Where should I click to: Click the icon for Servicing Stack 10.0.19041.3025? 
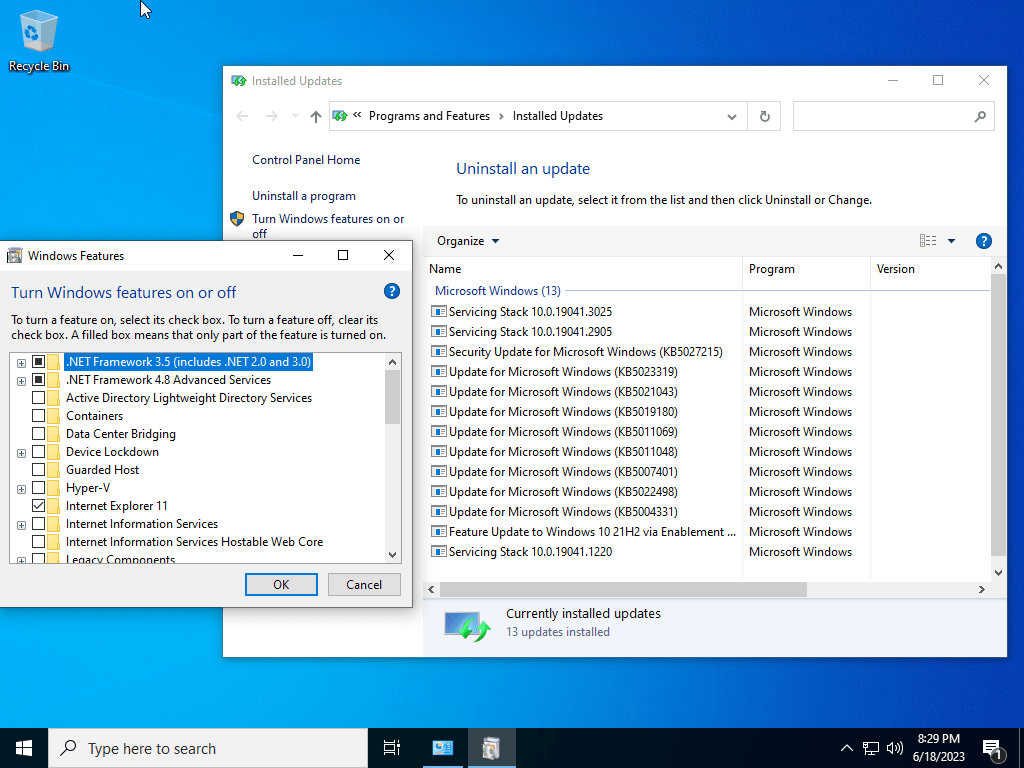tap(439, 312)
